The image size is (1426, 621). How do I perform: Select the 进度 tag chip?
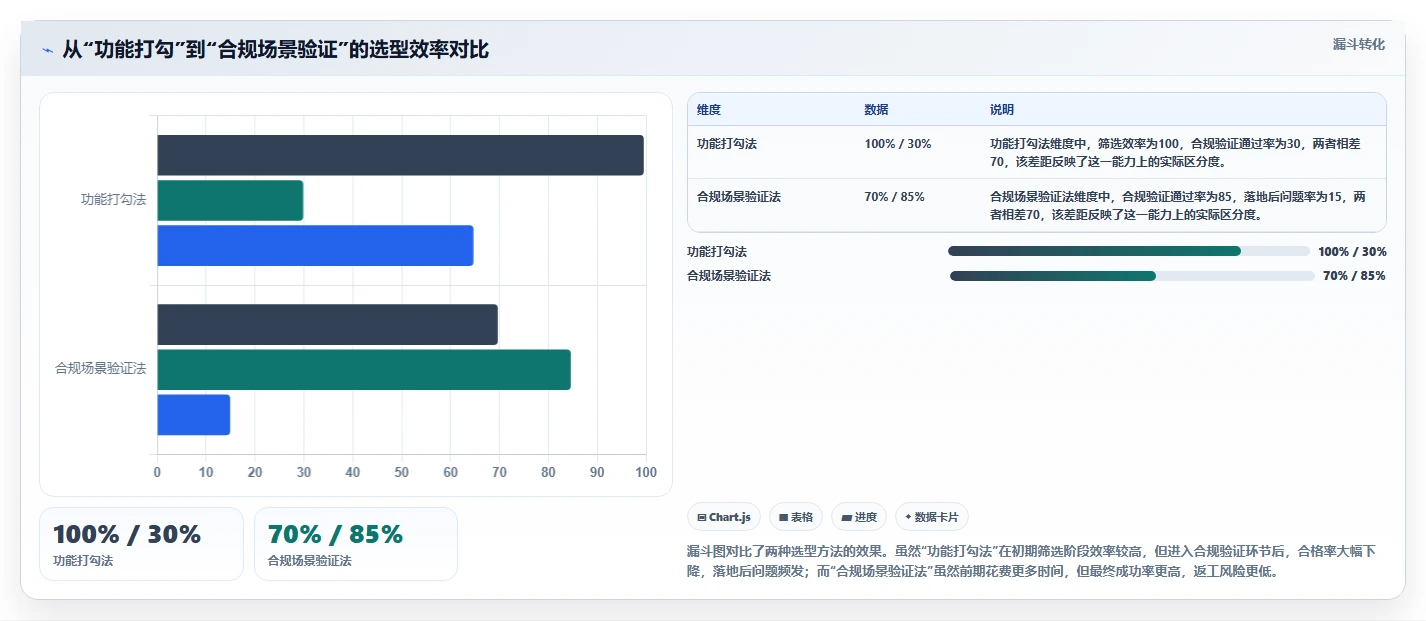tap(859, 517)
